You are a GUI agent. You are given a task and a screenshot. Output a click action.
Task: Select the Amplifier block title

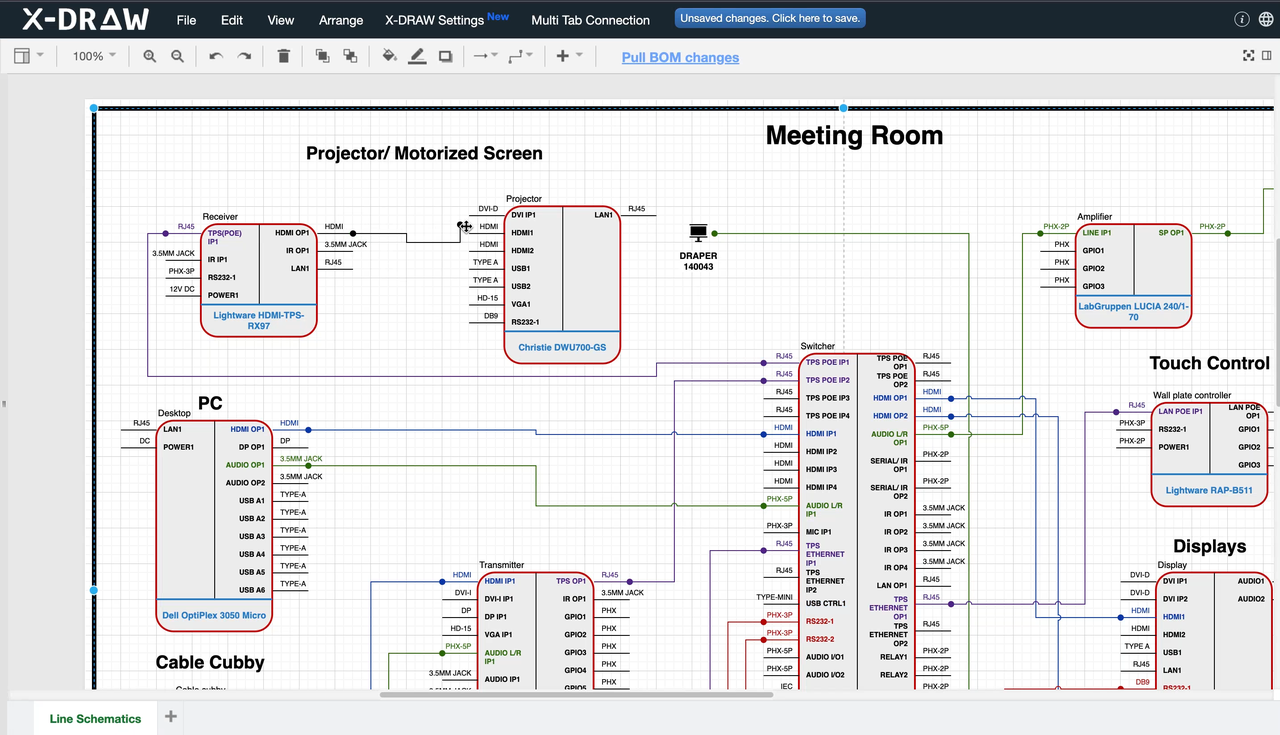1094,217
